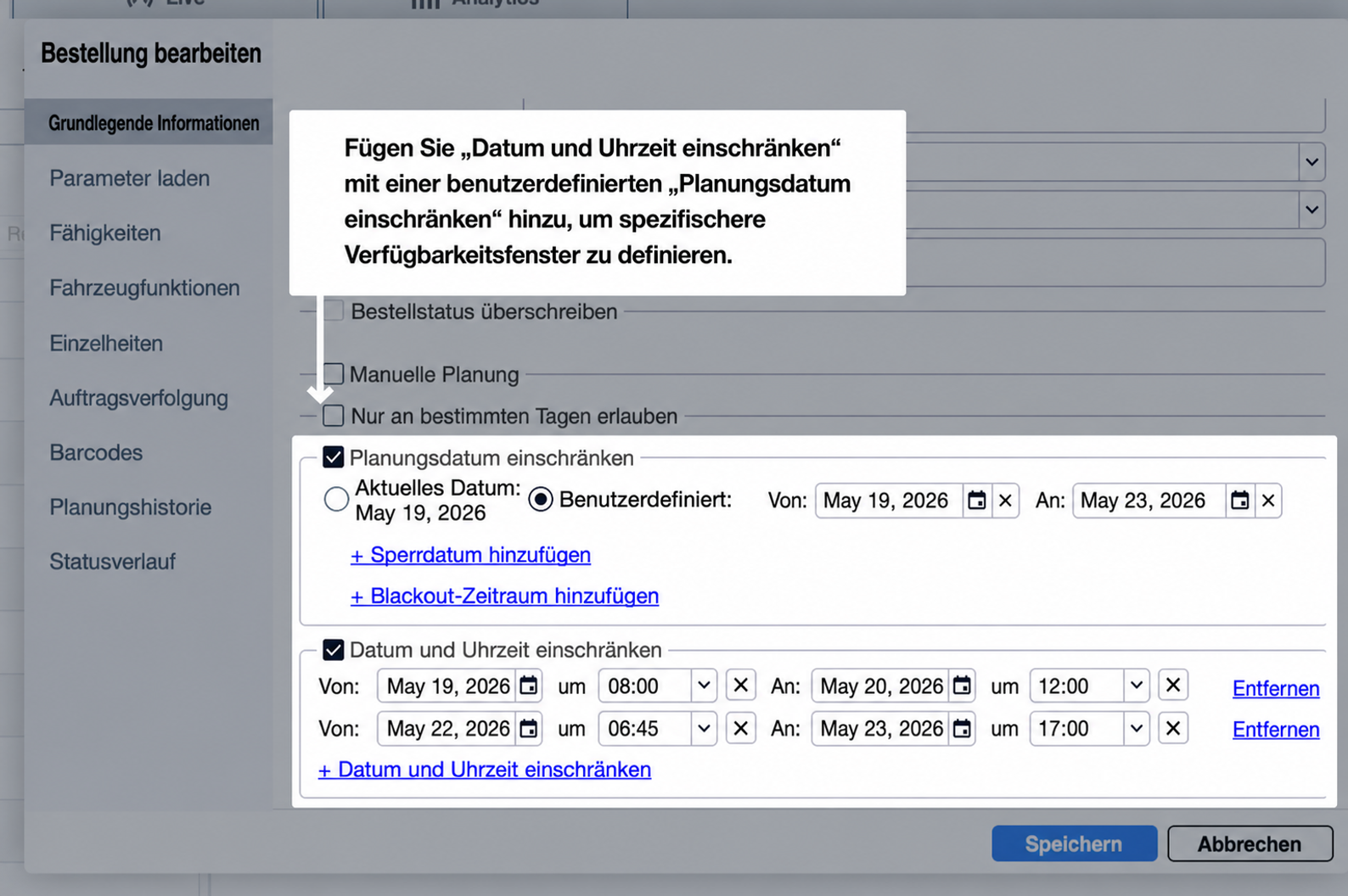Select Benutzerdefiniert radio option

(x=541, y=499)
